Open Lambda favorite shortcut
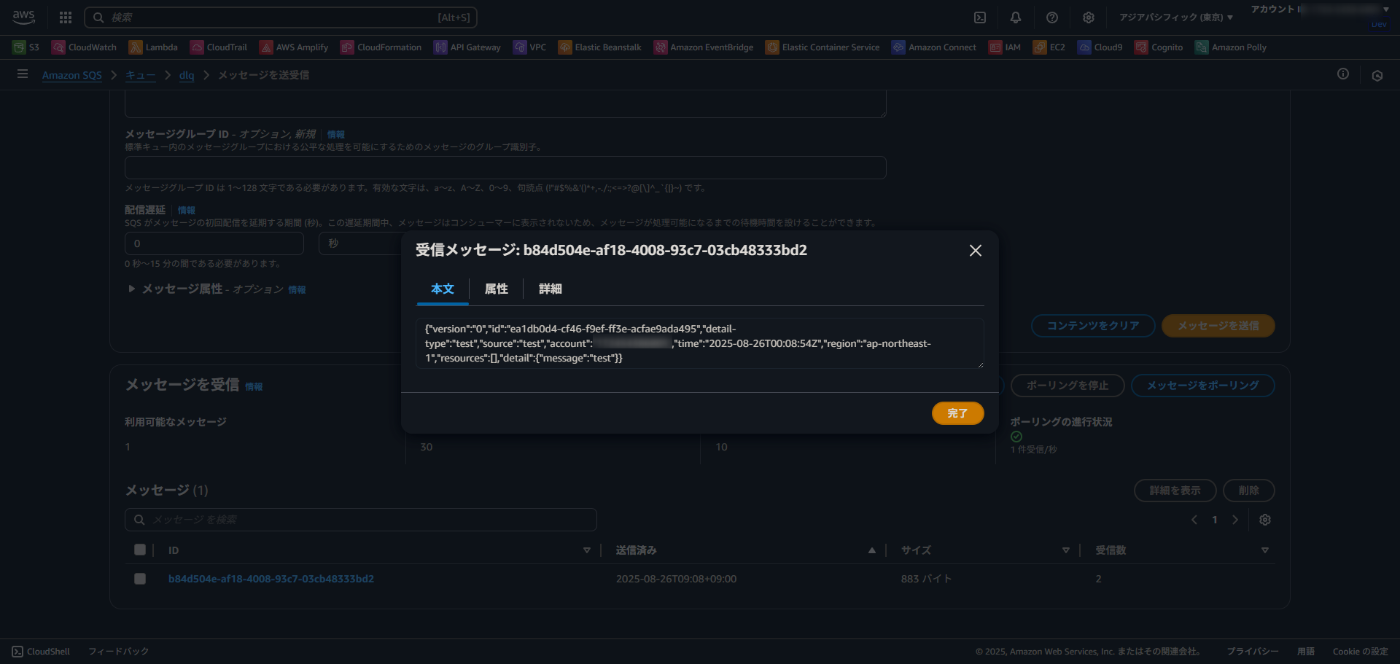Screen dimensions: 1400x664 click(153, 47)
